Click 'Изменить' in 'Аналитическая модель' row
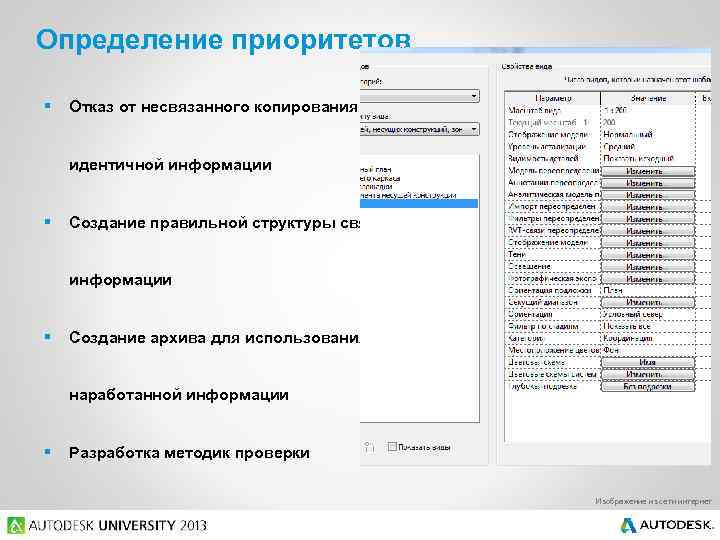Screen dimensions: 720x540 (648, 195)
